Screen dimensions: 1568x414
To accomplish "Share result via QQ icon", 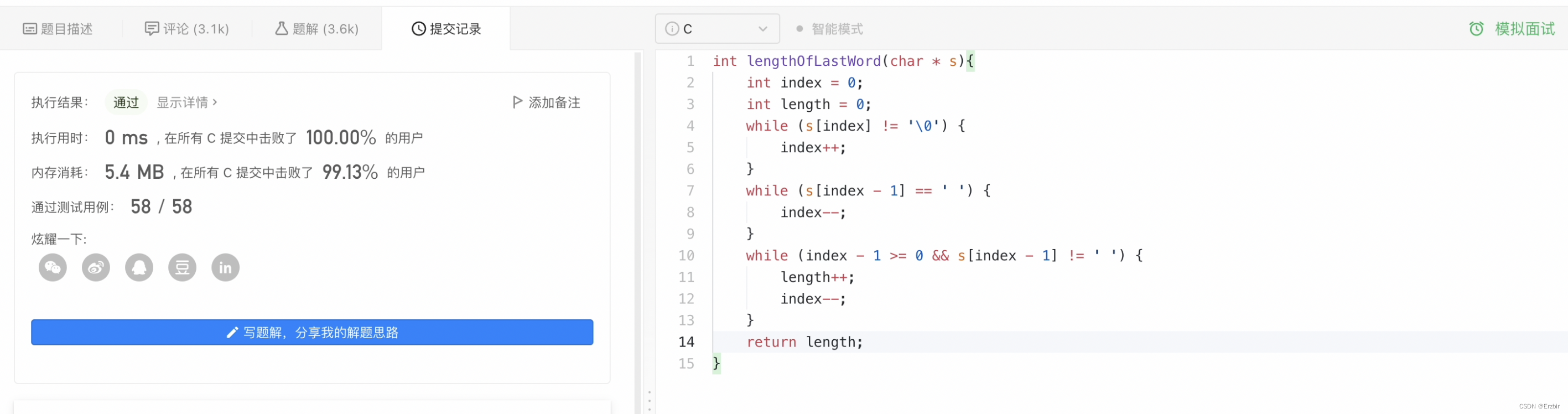I will tap(139, 267).
